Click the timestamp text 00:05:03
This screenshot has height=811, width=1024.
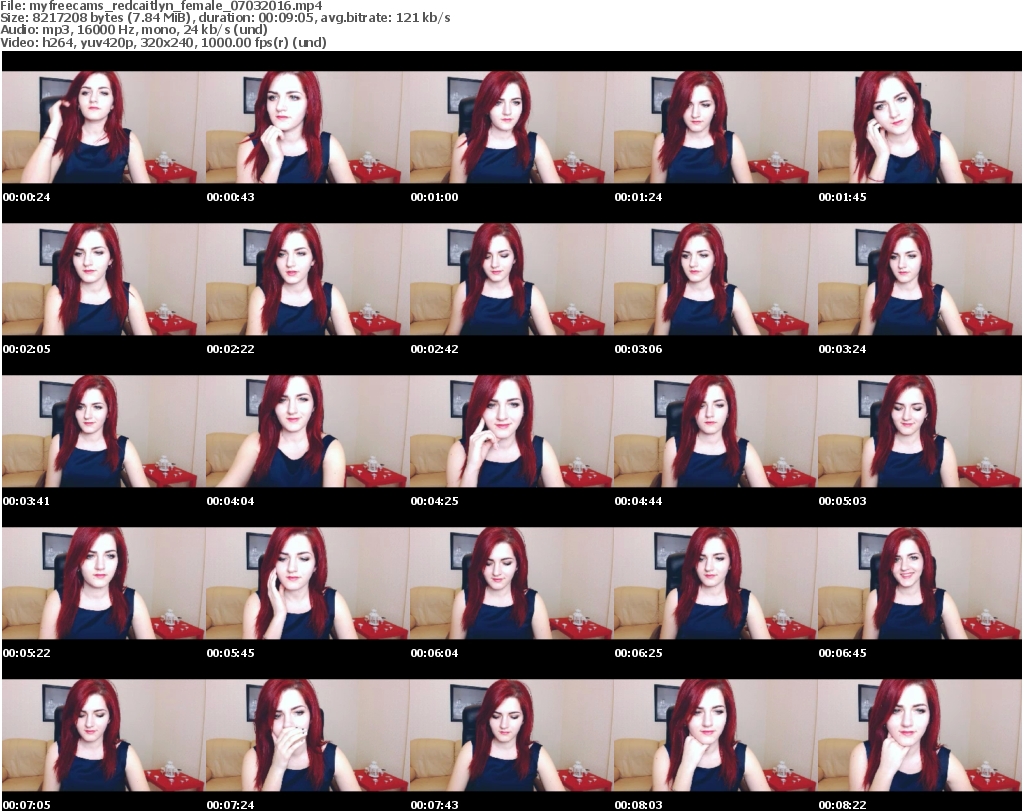click(842, 501)
